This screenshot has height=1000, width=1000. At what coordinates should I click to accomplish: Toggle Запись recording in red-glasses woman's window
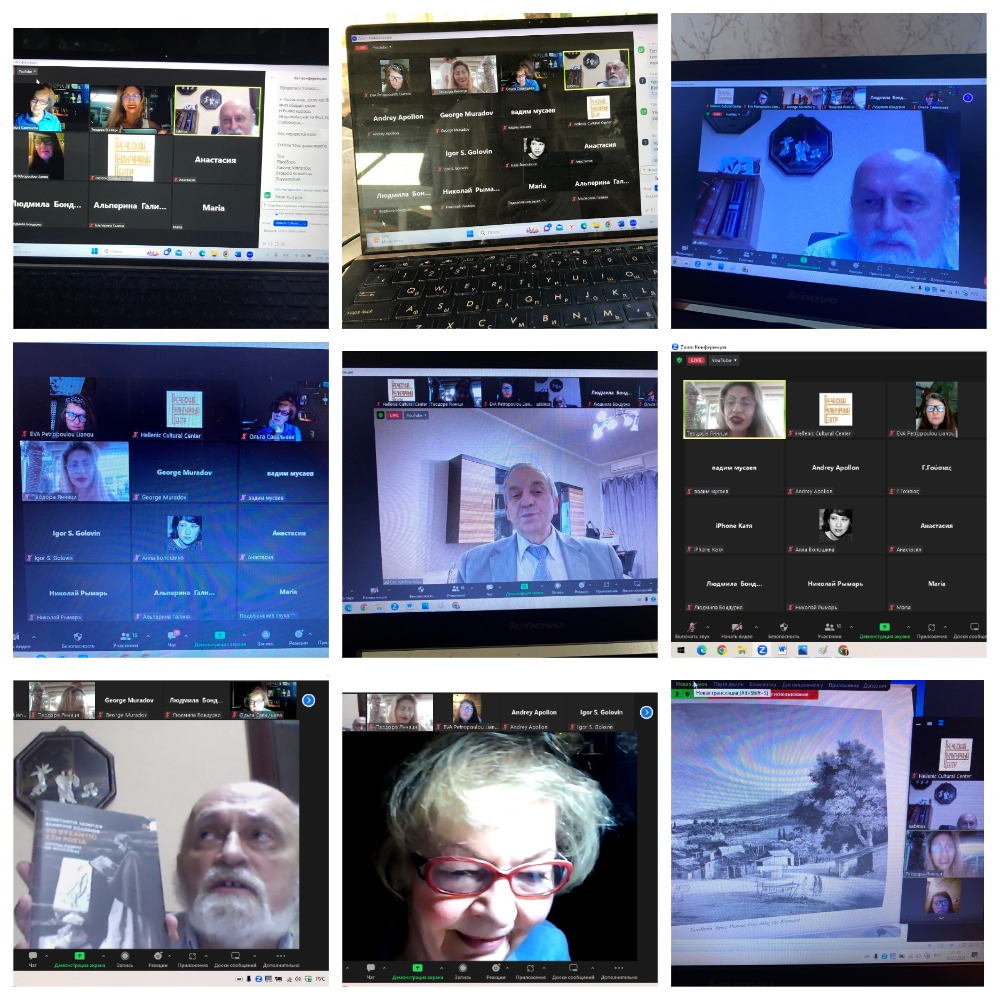coord(462,971)
